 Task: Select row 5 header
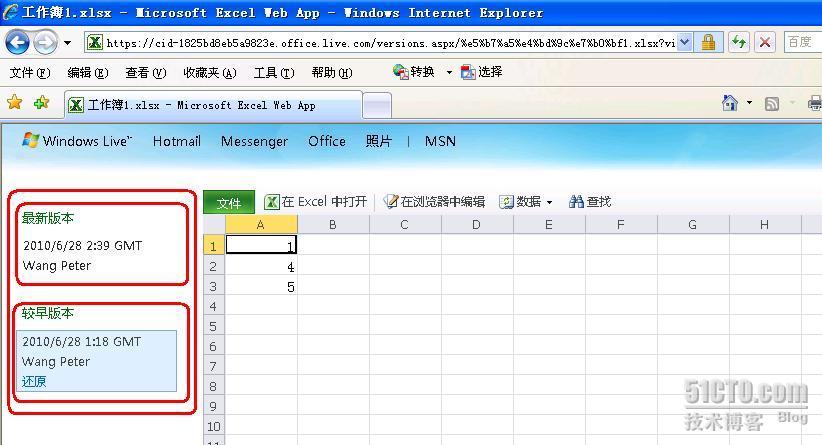tap(214, 325)
